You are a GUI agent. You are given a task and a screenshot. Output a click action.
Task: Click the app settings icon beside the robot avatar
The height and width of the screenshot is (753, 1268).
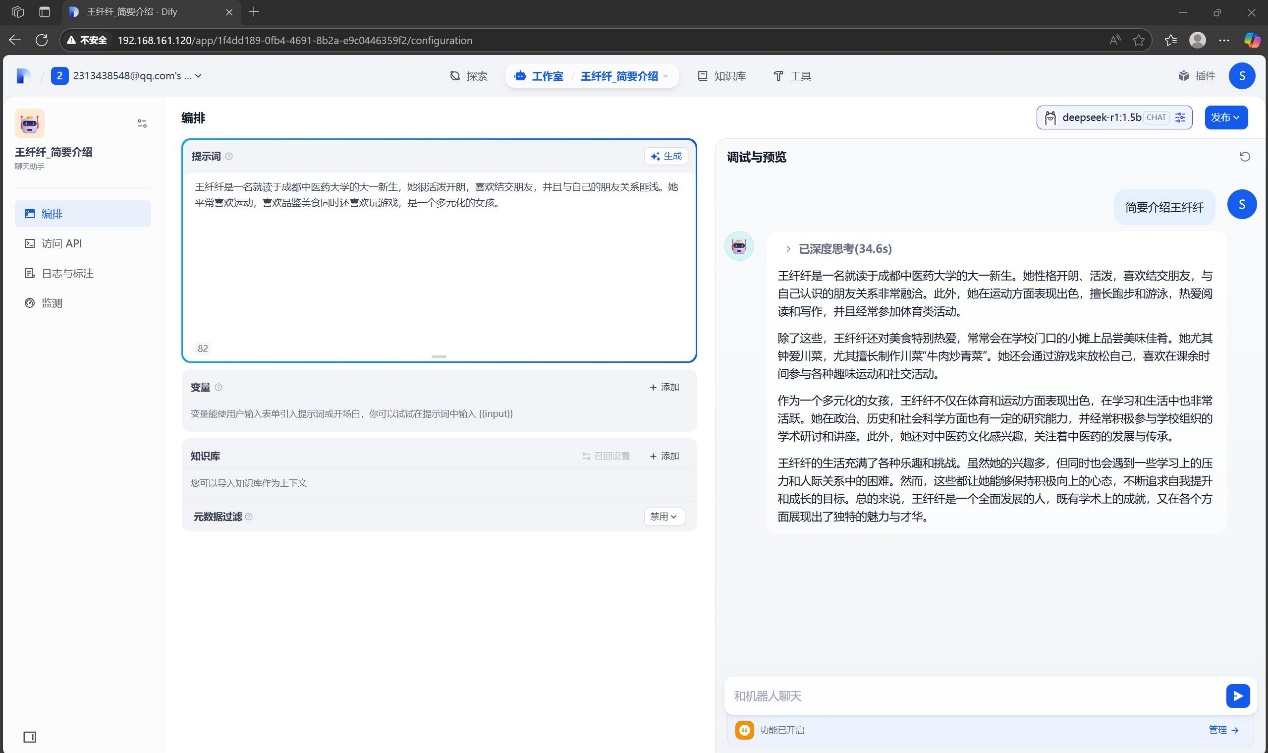tap(142, 123)
